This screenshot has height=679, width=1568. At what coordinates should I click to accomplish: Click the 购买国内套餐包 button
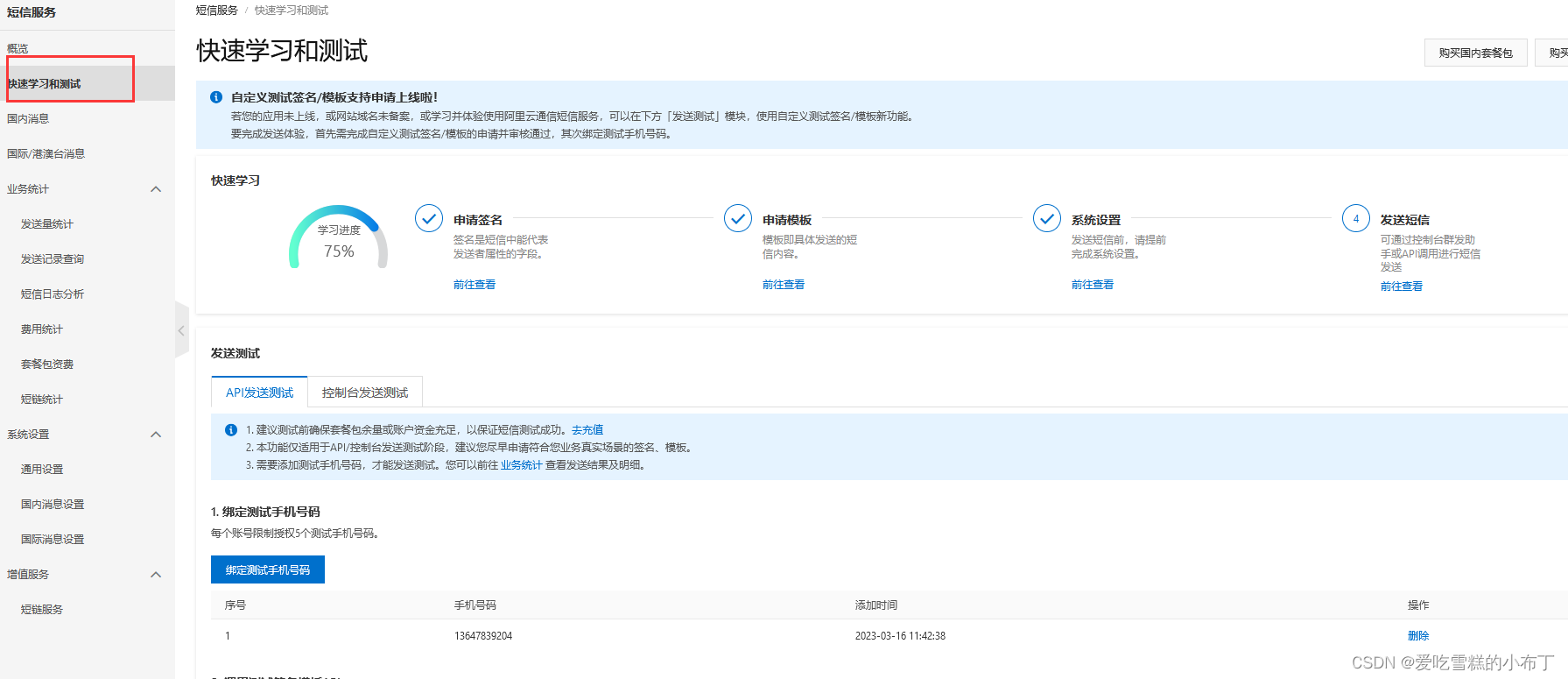(x=1476, y=53)
